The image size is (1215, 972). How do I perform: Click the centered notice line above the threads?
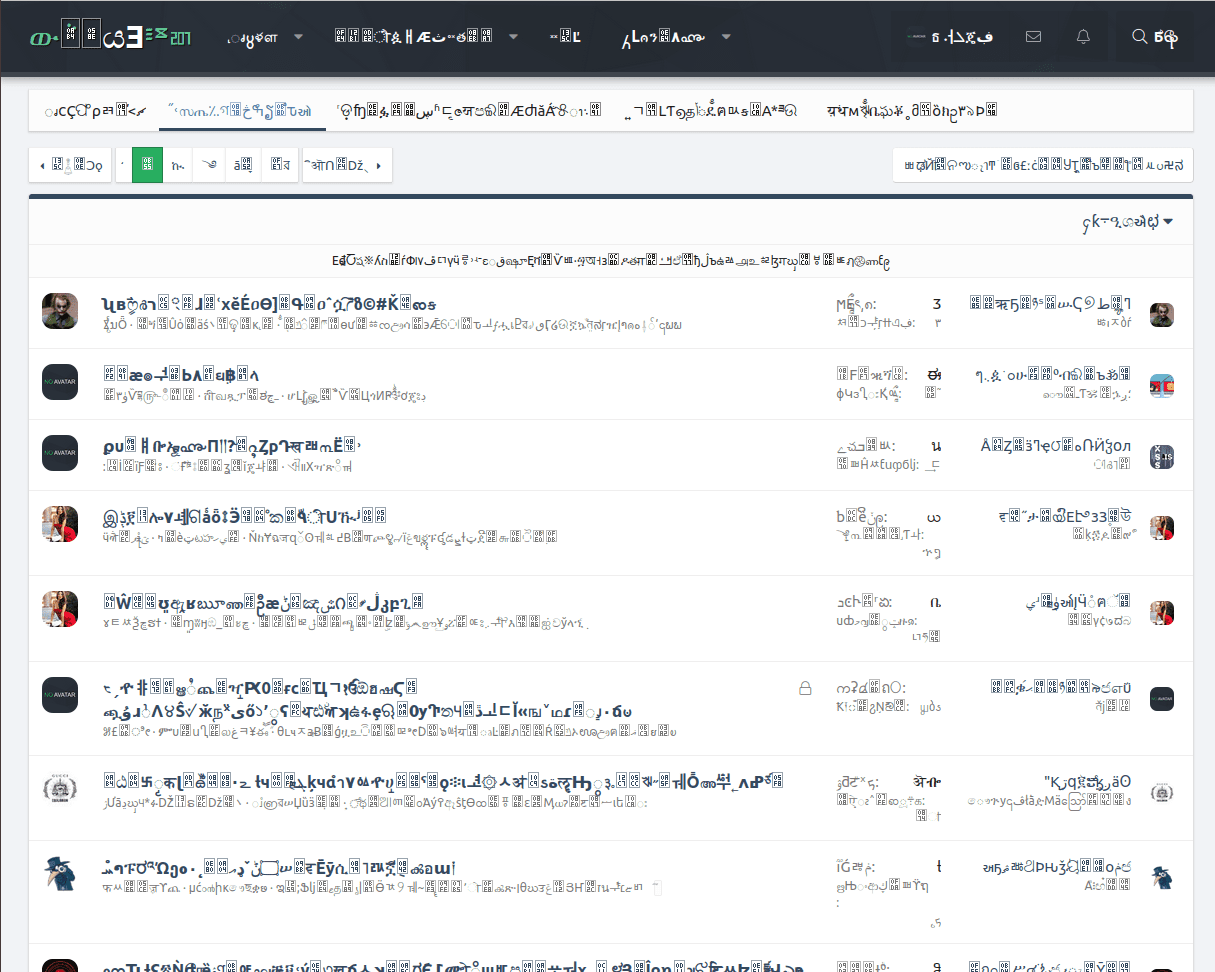610,261
